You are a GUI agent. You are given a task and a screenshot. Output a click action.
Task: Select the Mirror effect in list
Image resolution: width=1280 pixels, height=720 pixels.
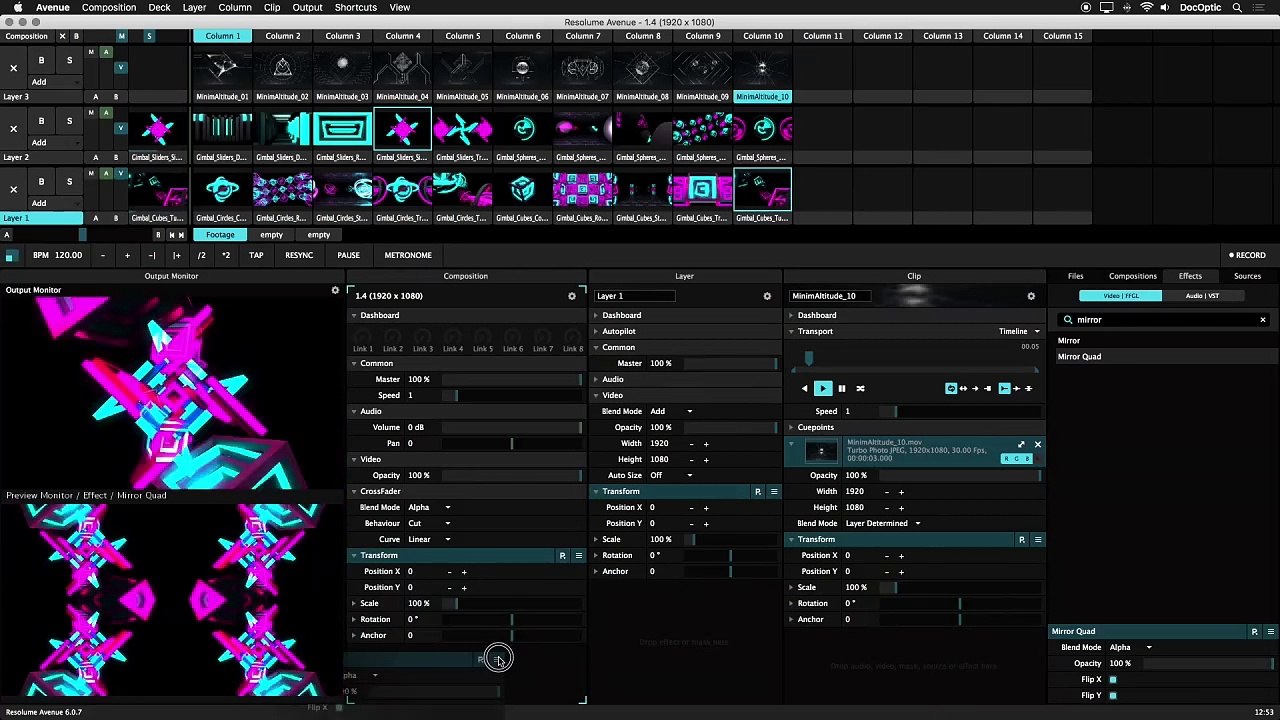(x=1069, y=341)
